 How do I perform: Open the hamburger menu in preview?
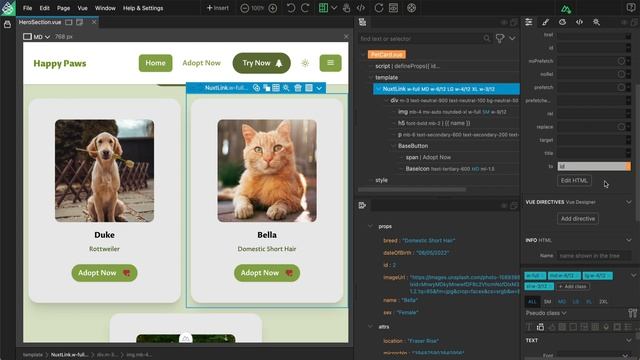330,63
